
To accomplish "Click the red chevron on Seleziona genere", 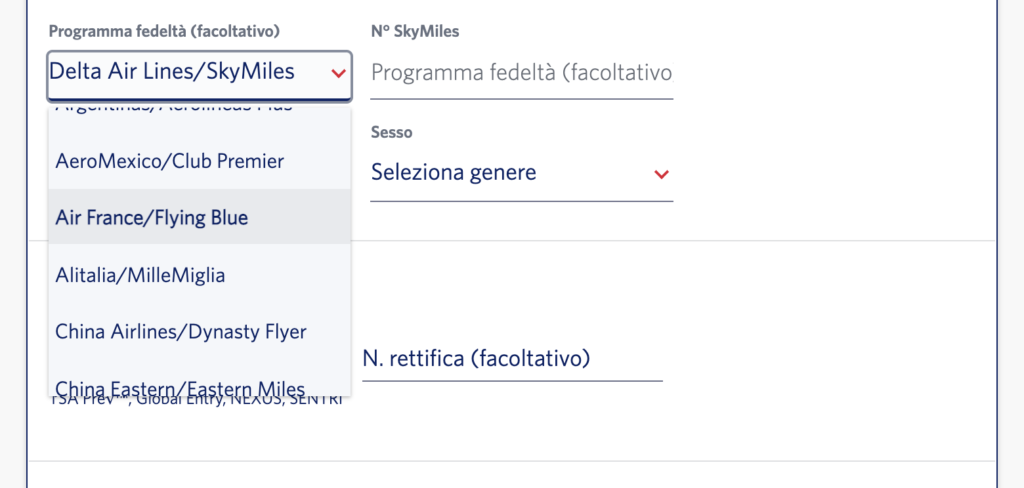I will pos(662,174).
